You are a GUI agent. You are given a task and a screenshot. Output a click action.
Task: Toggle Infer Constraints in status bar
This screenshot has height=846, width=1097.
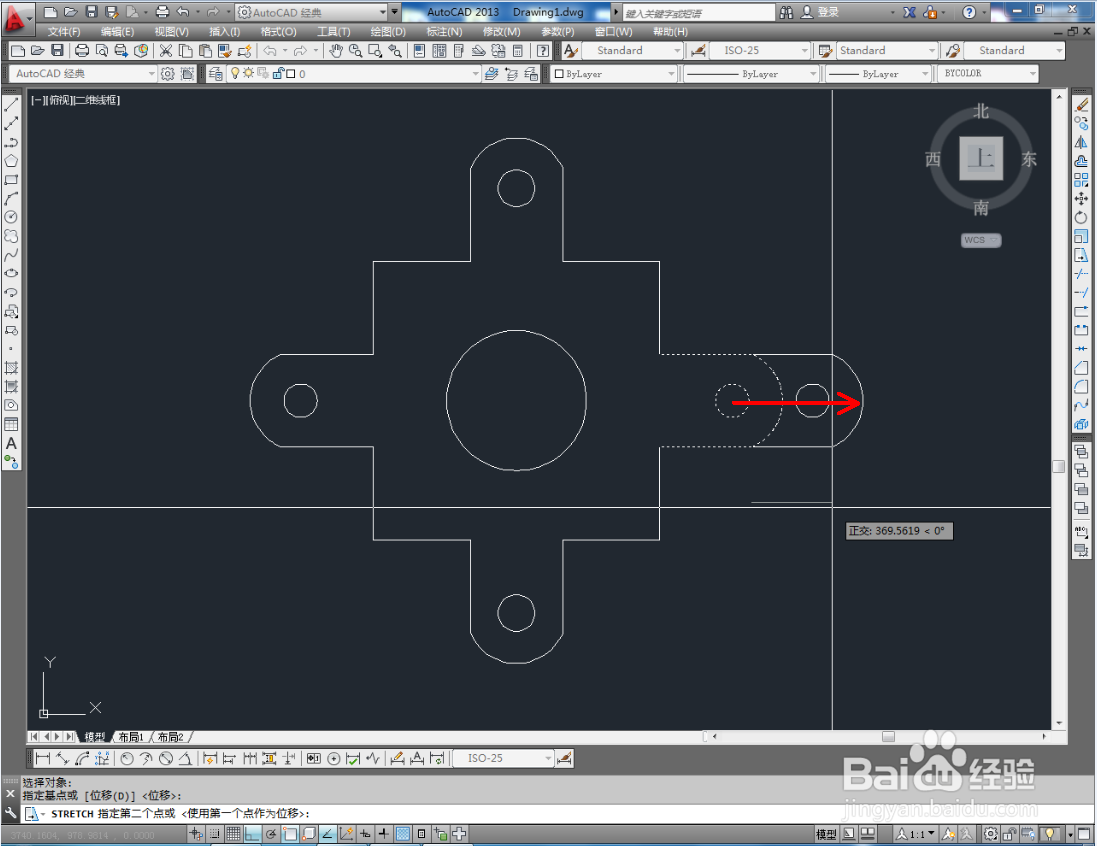click(x=196, y=834)
